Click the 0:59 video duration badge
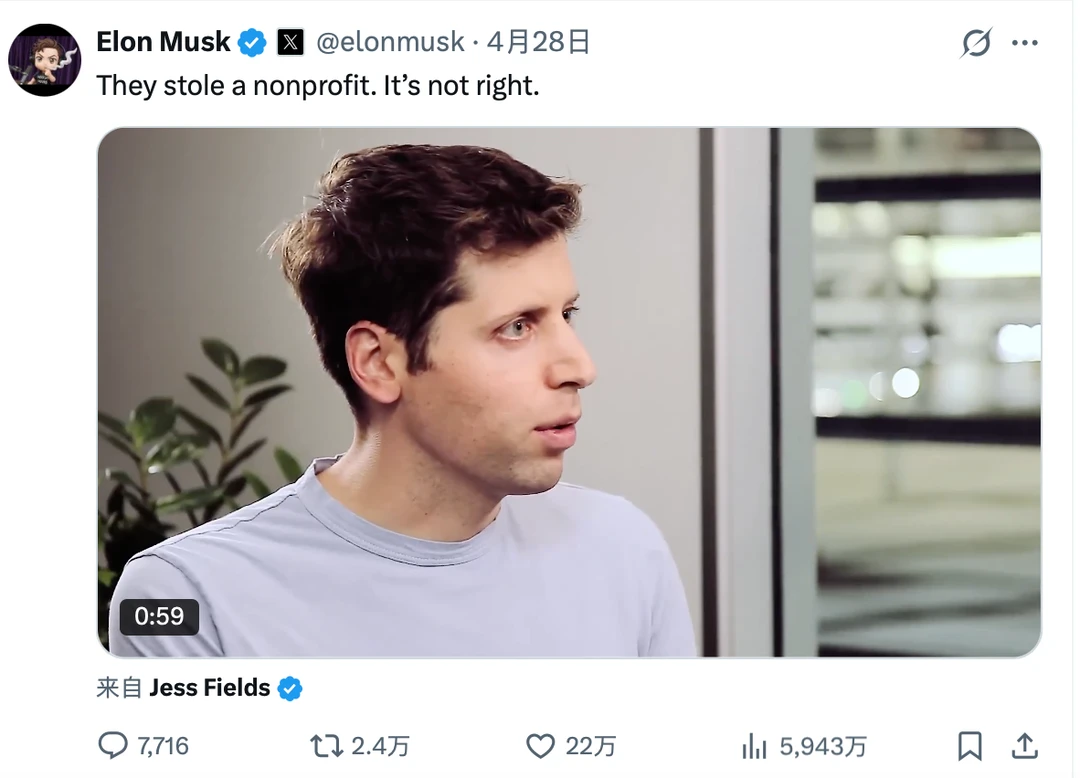The width and height of the screenshot is (1080, 778). coord(159,616)
